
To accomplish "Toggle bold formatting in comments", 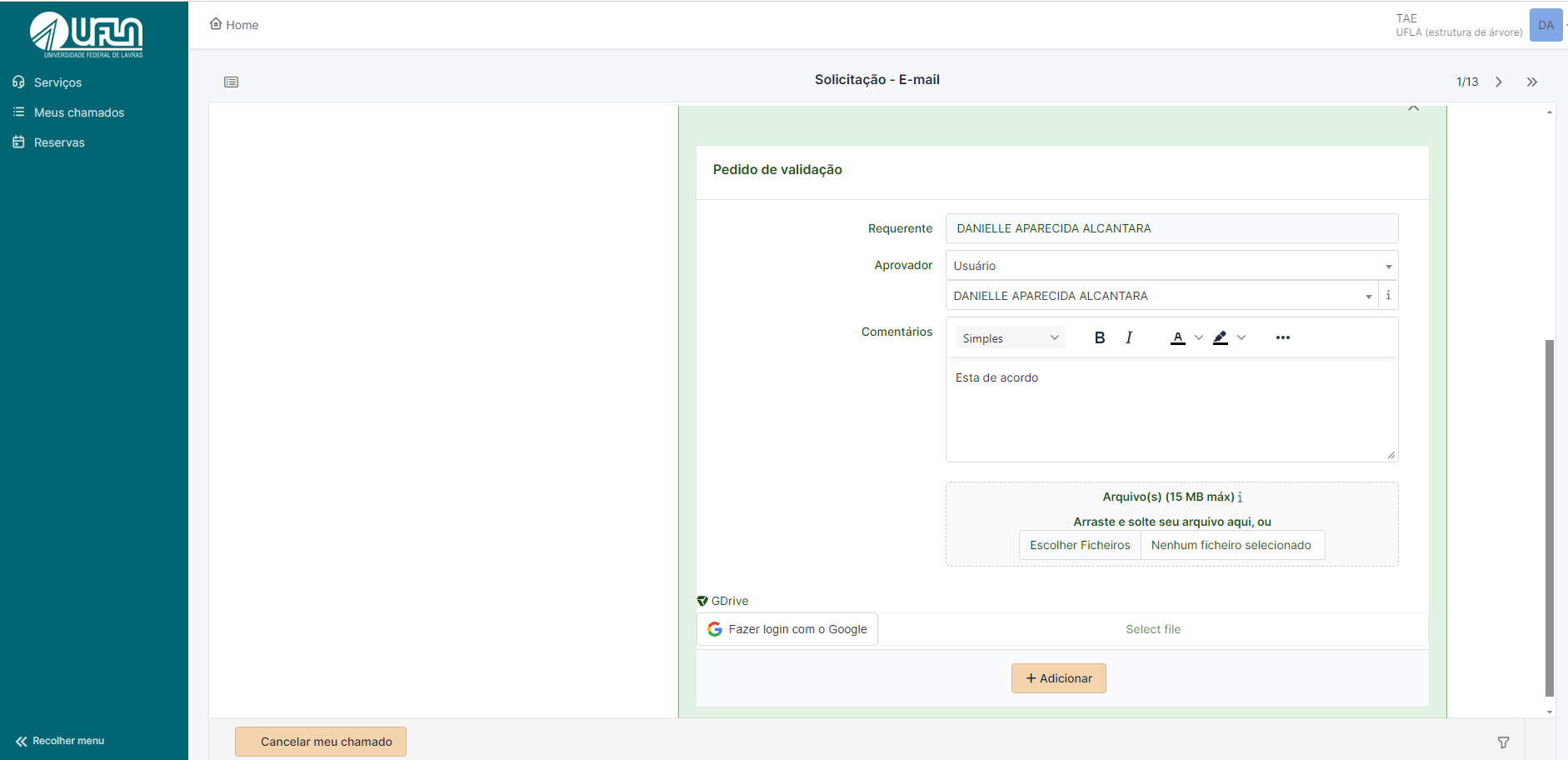I will 1100,337.
